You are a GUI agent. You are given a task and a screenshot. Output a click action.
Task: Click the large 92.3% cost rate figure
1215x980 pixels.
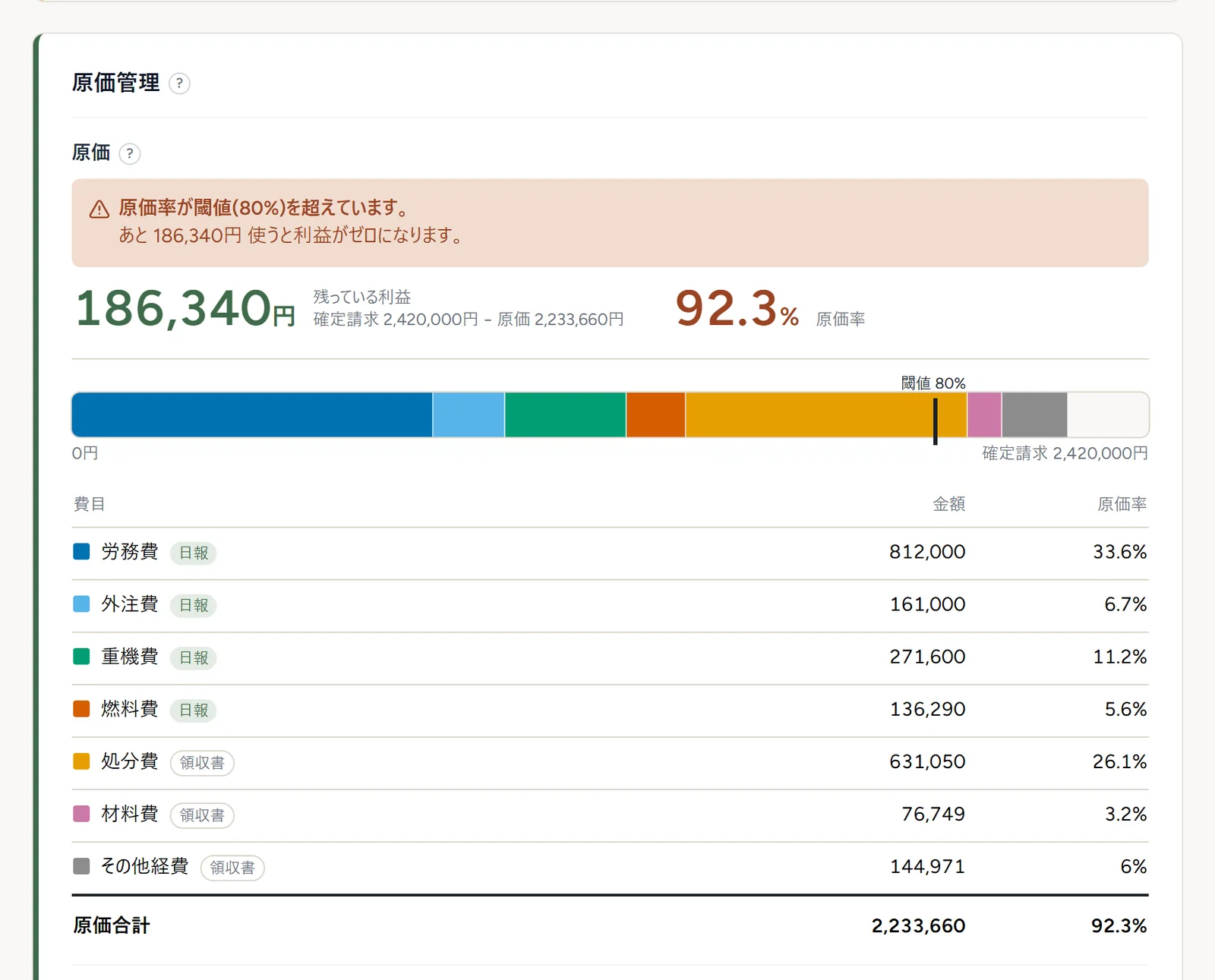(x=737, y=309)
